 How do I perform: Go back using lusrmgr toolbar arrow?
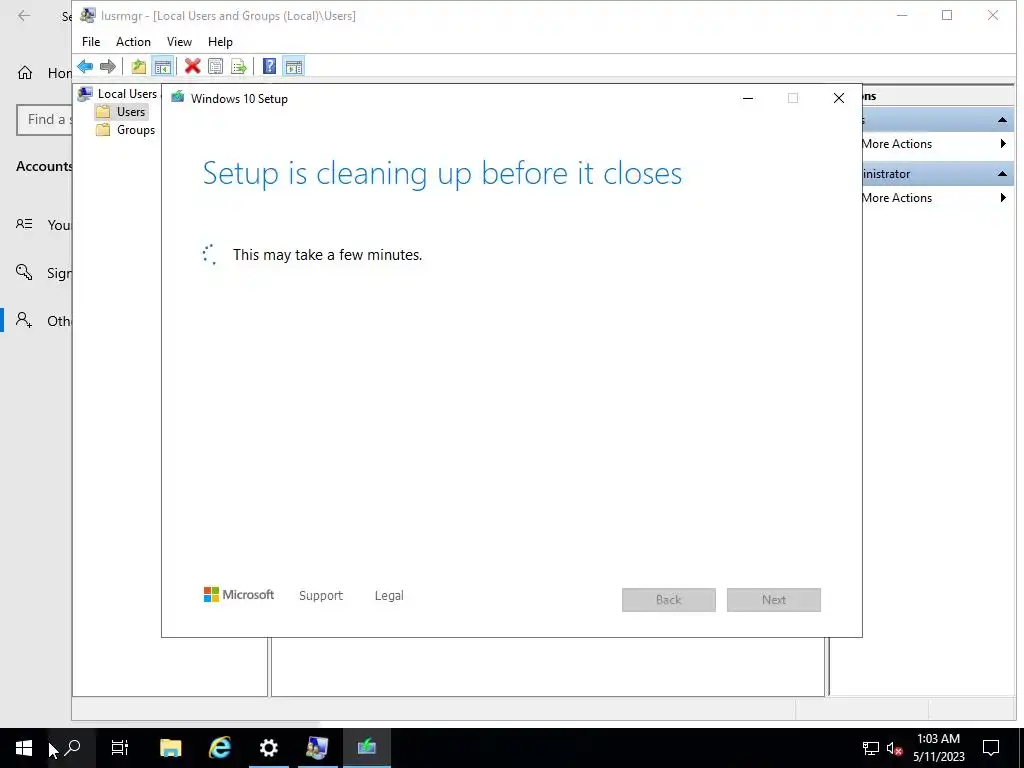tap(85, 66)
